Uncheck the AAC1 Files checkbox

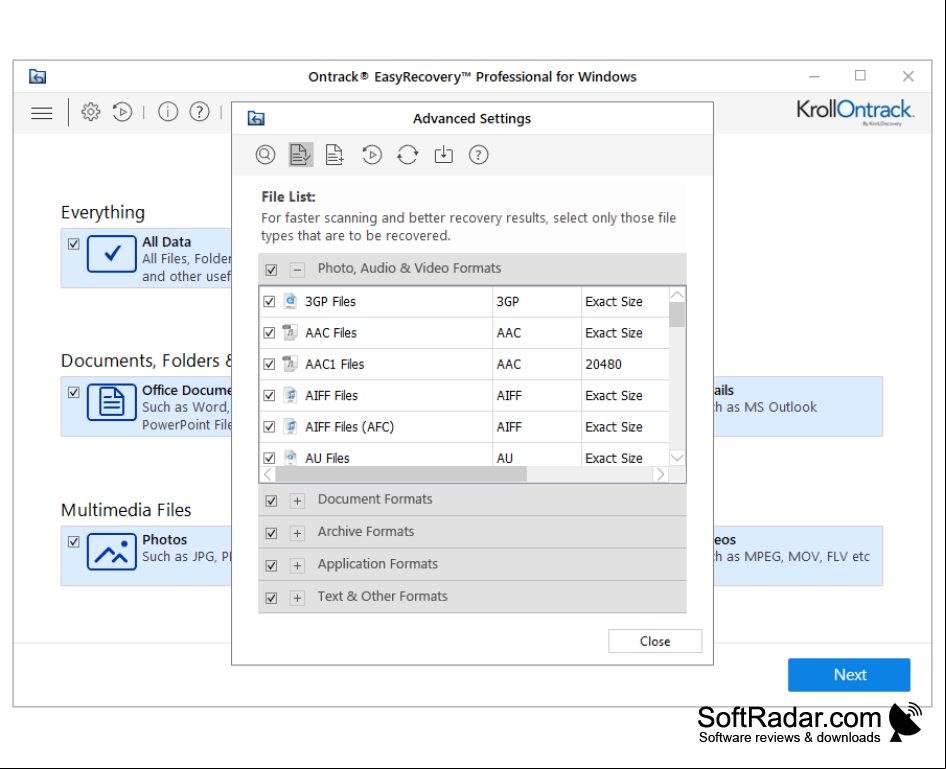(x=269, y=364)
